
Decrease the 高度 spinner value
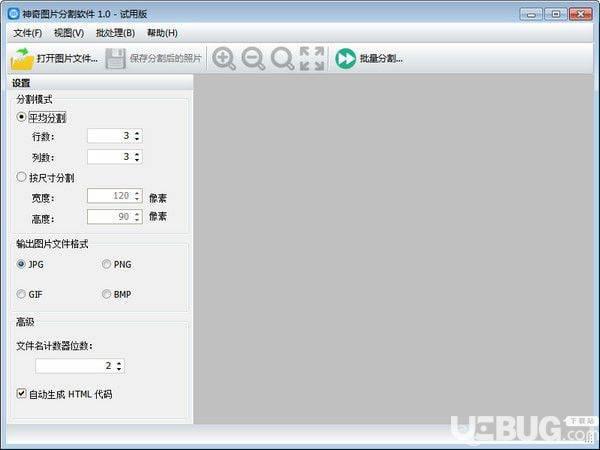pos(137,220)
